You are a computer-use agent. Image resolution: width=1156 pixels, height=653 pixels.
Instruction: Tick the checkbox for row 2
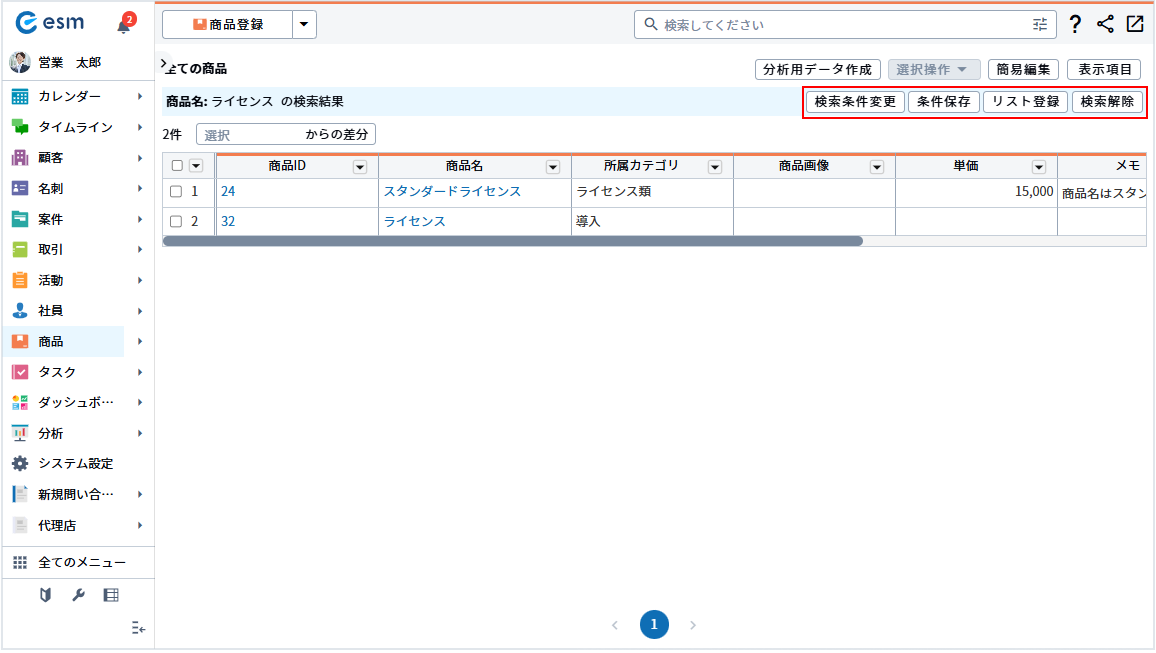pyautogui.click(x=176, y=222)
